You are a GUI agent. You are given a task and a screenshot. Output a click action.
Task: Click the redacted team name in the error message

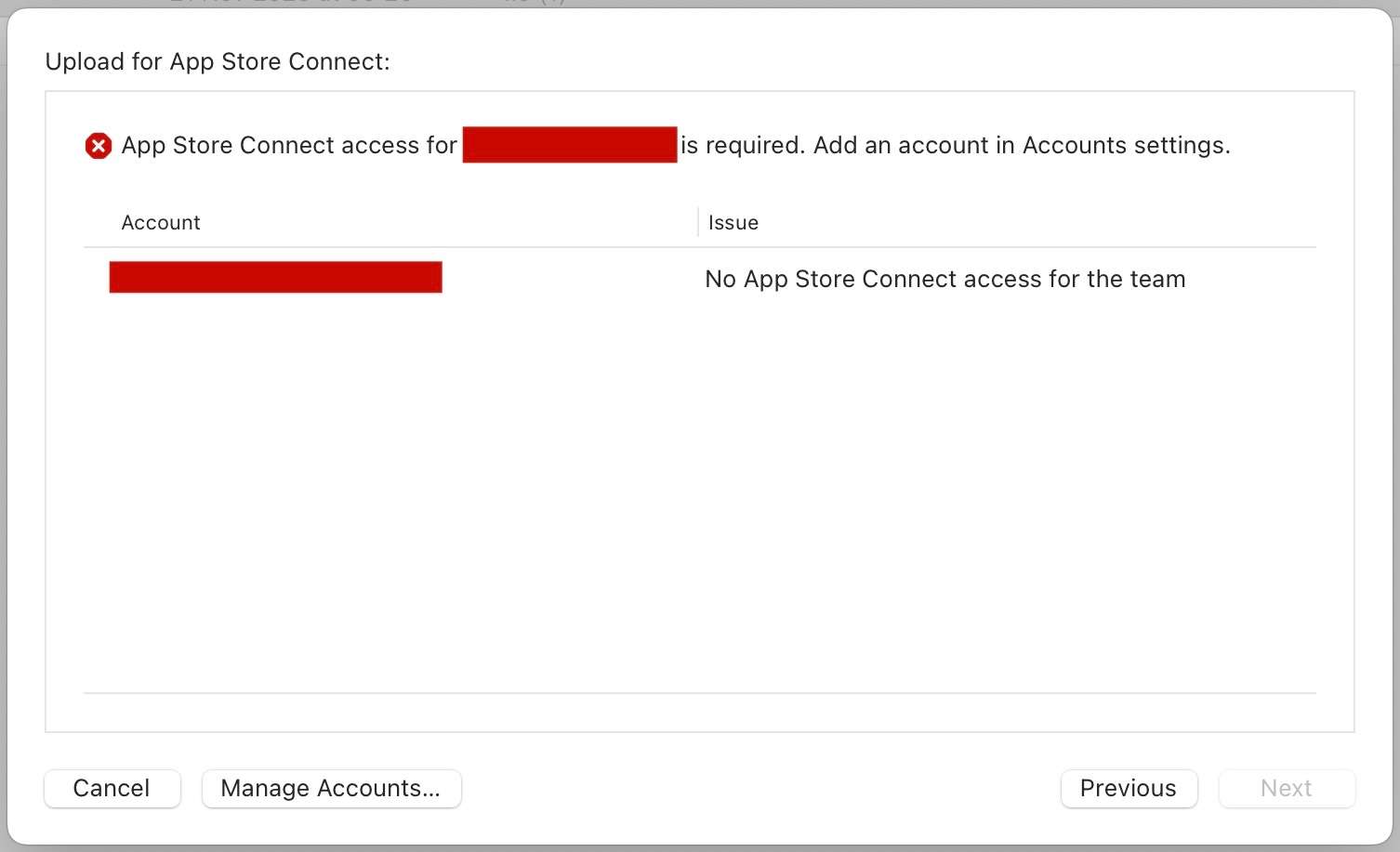(x=569, y=145)
